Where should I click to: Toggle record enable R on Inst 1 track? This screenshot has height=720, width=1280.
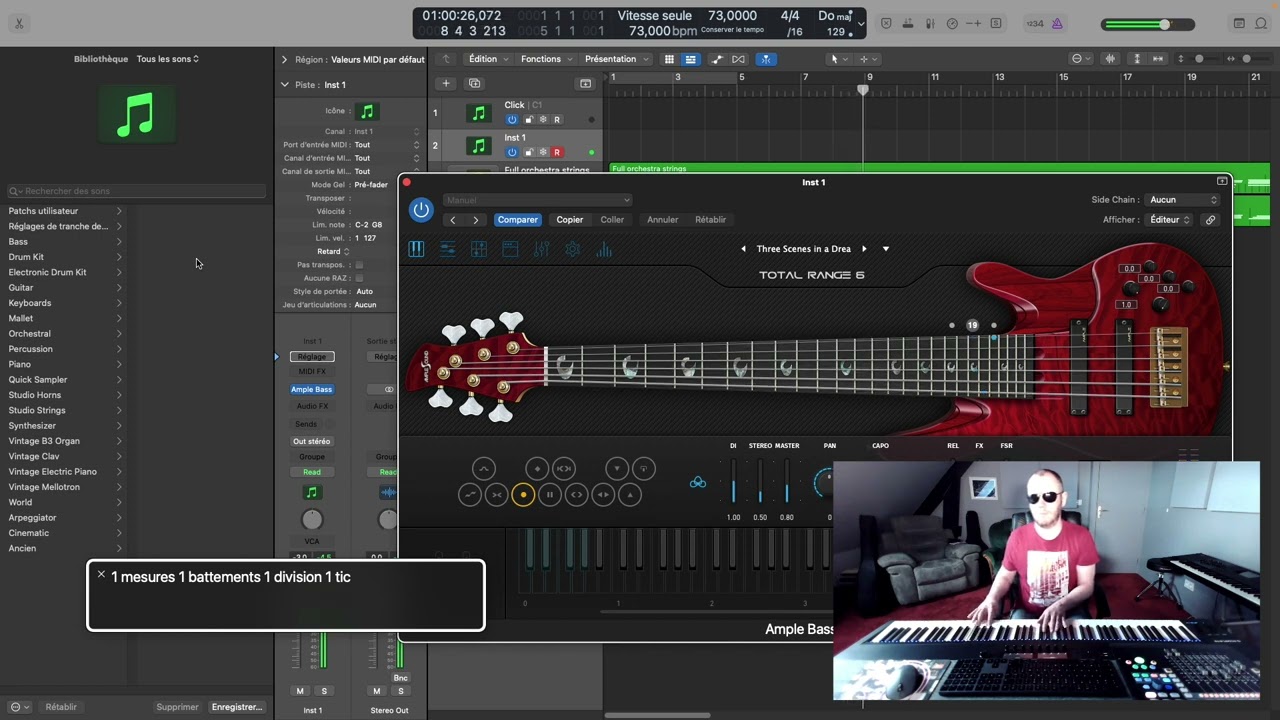(557, 153)
